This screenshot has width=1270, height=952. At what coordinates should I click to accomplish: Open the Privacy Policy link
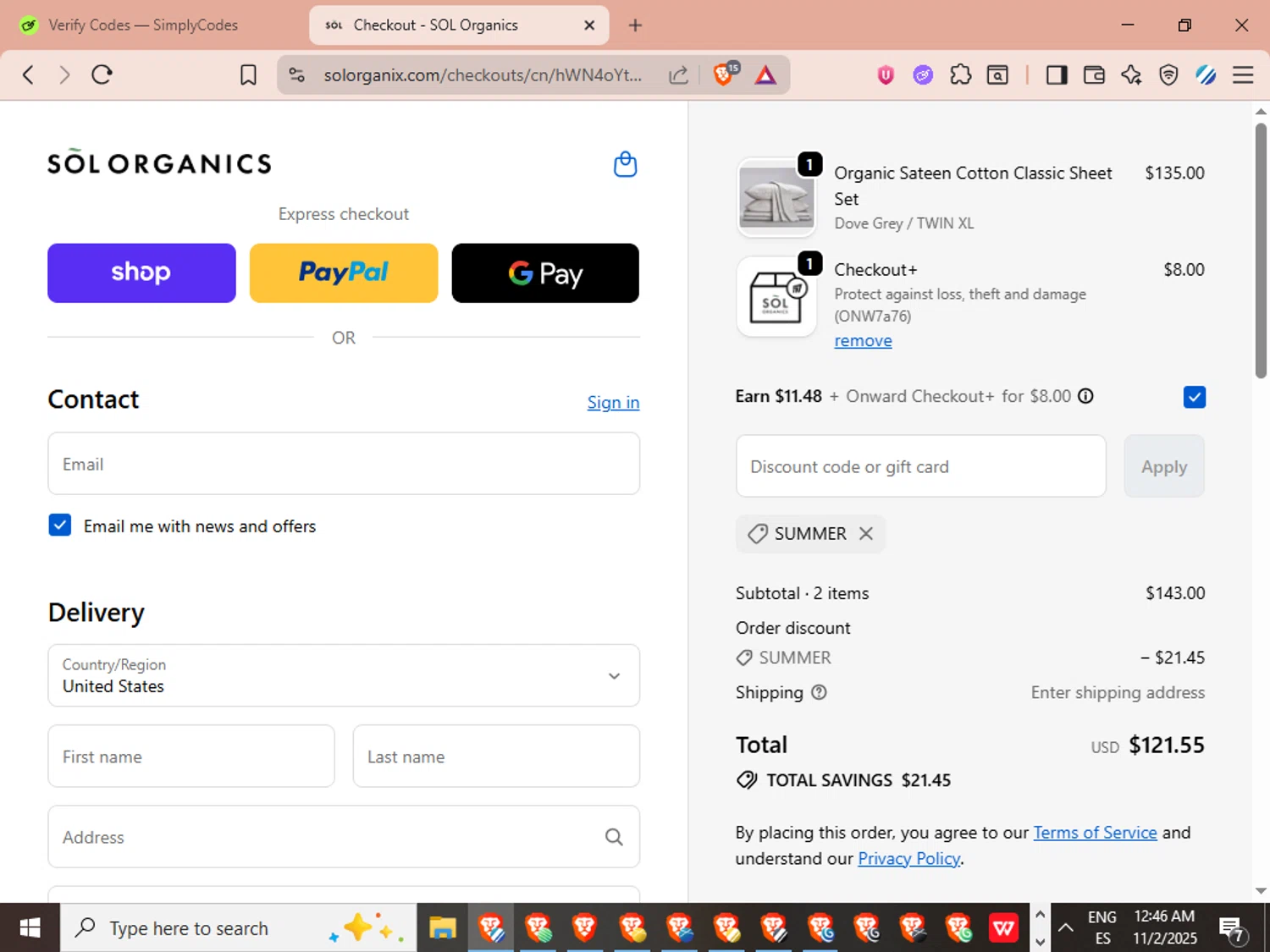(908, 859)
